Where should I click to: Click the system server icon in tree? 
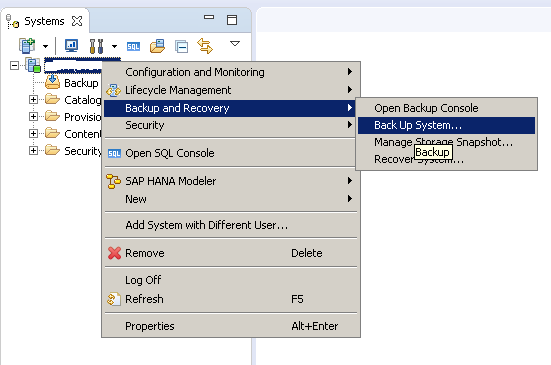click(33, 65)
